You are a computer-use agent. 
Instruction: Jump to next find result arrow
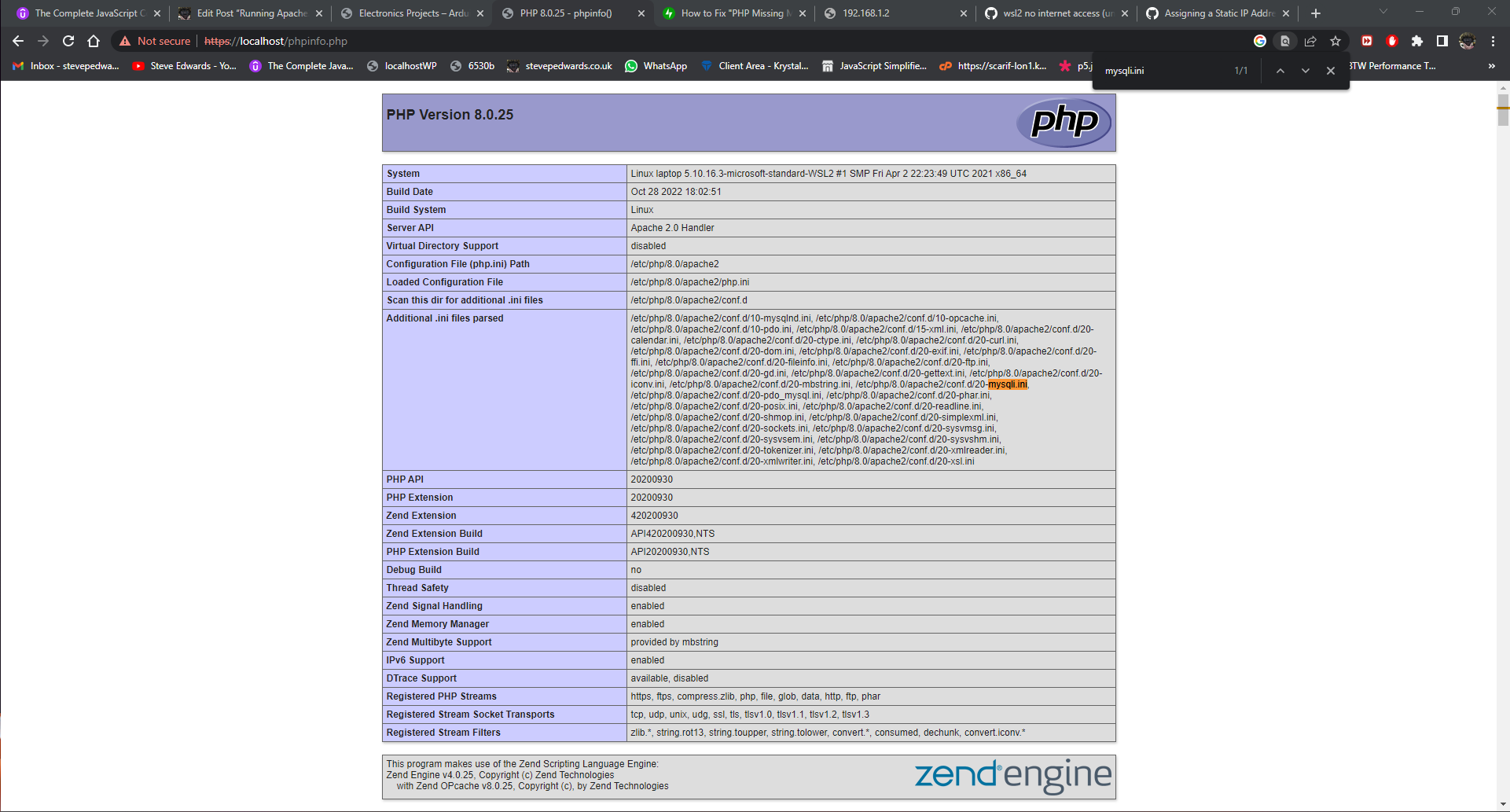[x=1305, y=71]
